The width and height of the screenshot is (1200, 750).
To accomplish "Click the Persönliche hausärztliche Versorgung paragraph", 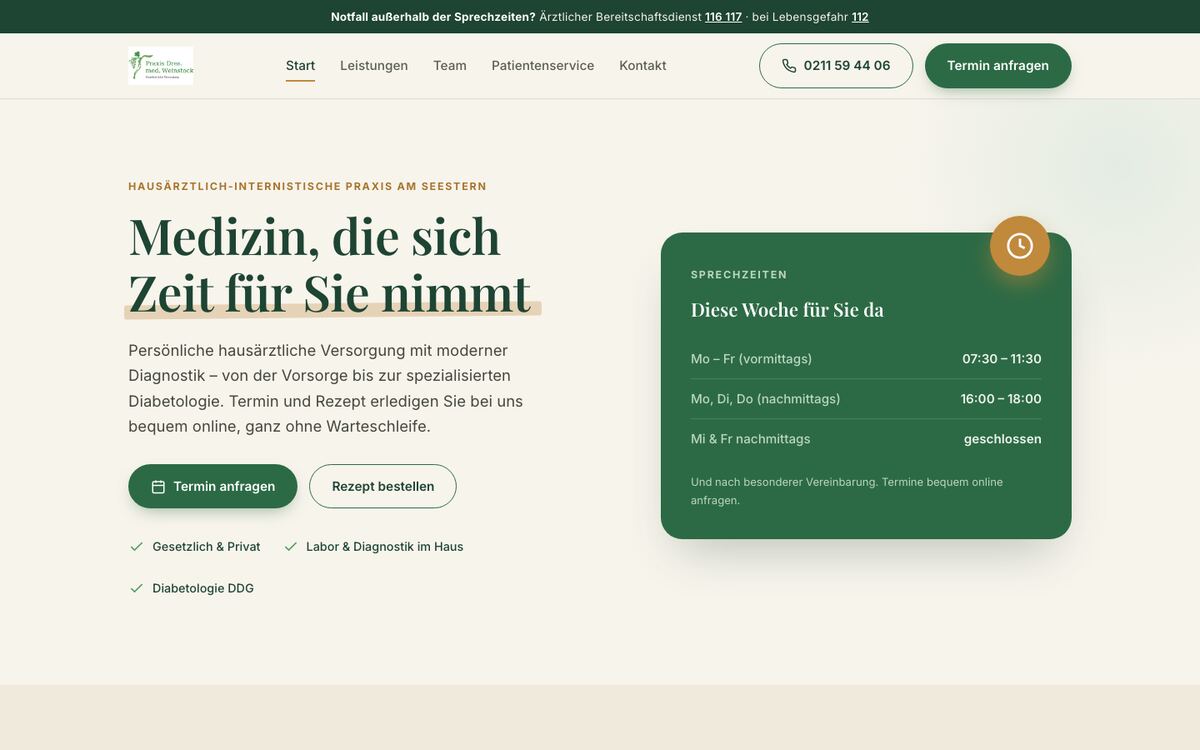I will 326,388.
